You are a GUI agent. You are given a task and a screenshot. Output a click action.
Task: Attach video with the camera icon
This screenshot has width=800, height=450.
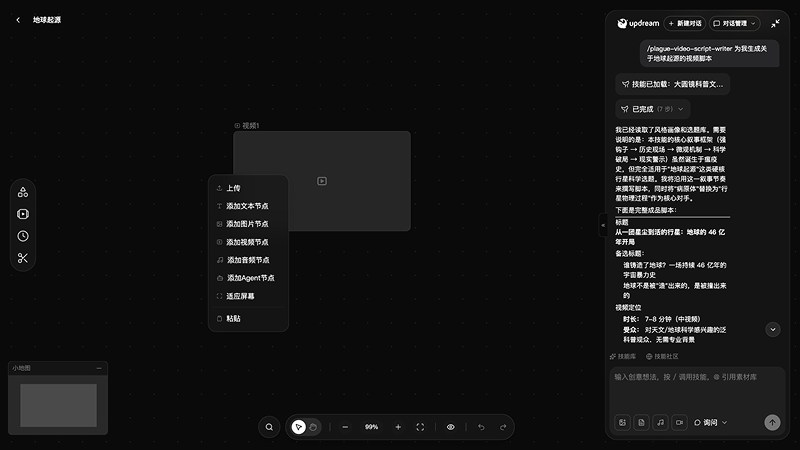click(679, 422)
